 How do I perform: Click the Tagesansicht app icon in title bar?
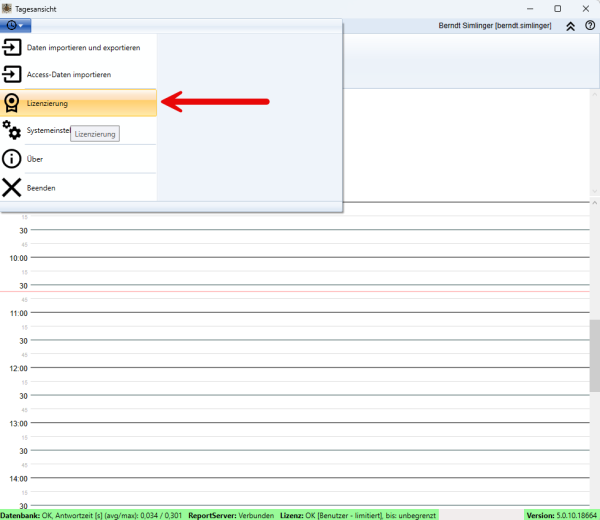point(7,7)
